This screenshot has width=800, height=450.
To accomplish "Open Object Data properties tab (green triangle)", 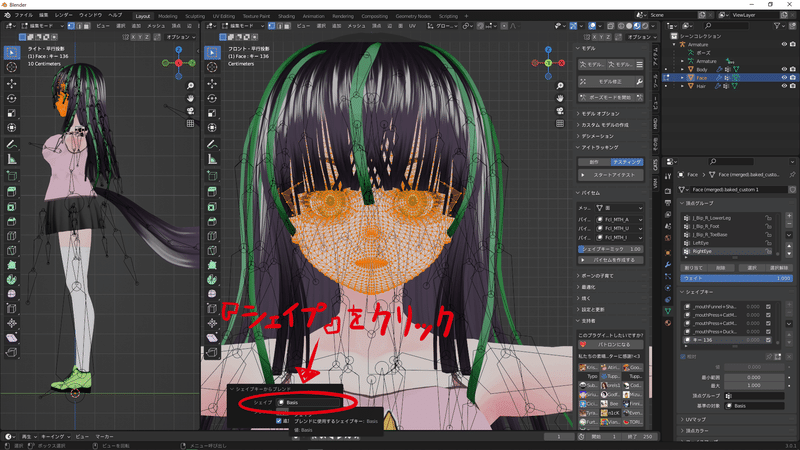I will [668, 311].
